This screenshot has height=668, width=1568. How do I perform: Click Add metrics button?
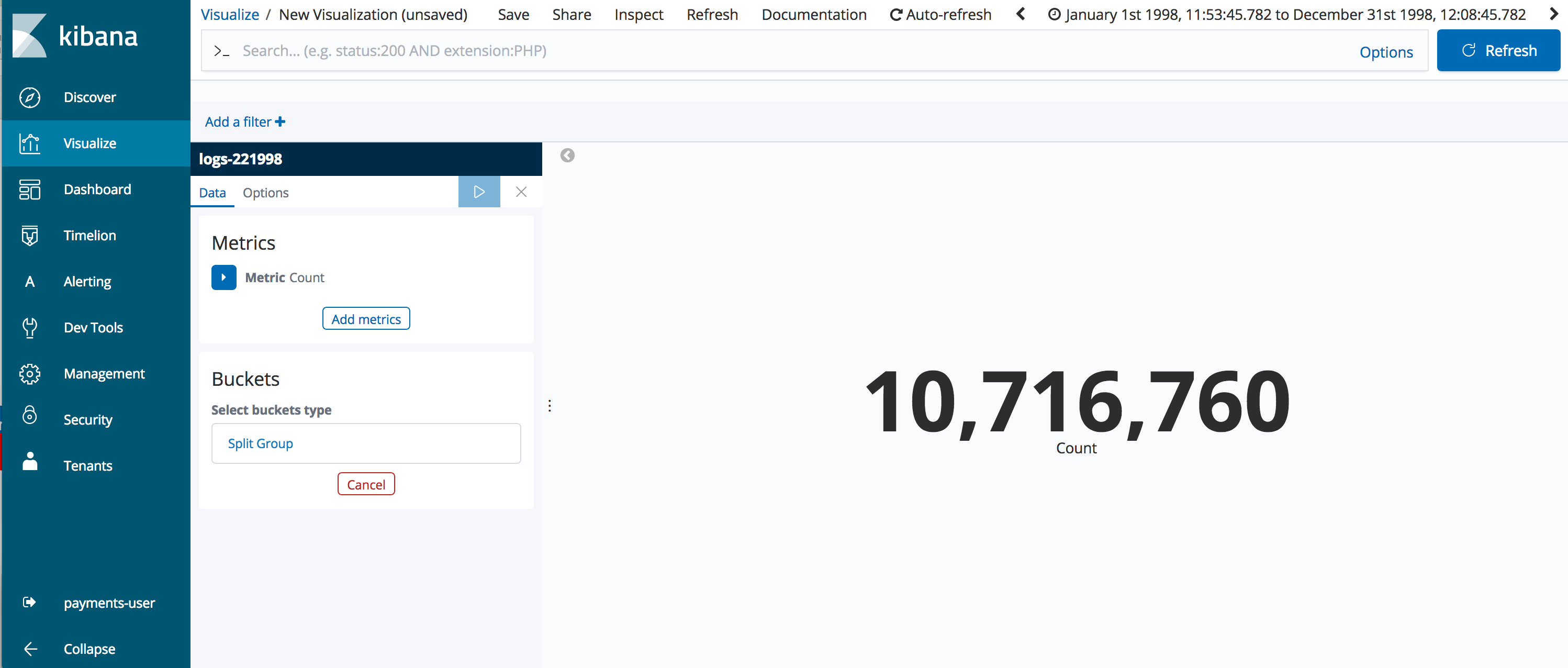365,318
